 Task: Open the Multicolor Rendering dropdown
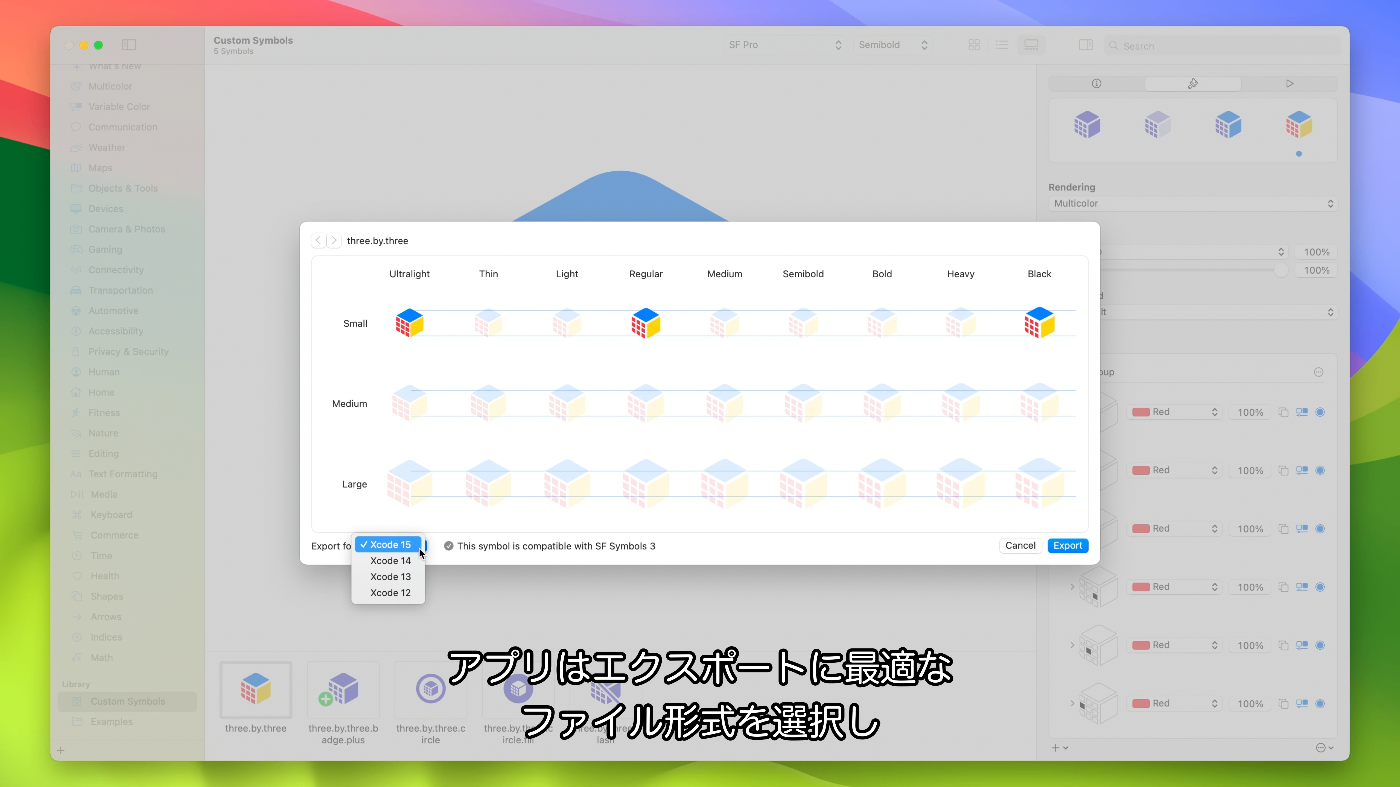(x=1193, y=204)
